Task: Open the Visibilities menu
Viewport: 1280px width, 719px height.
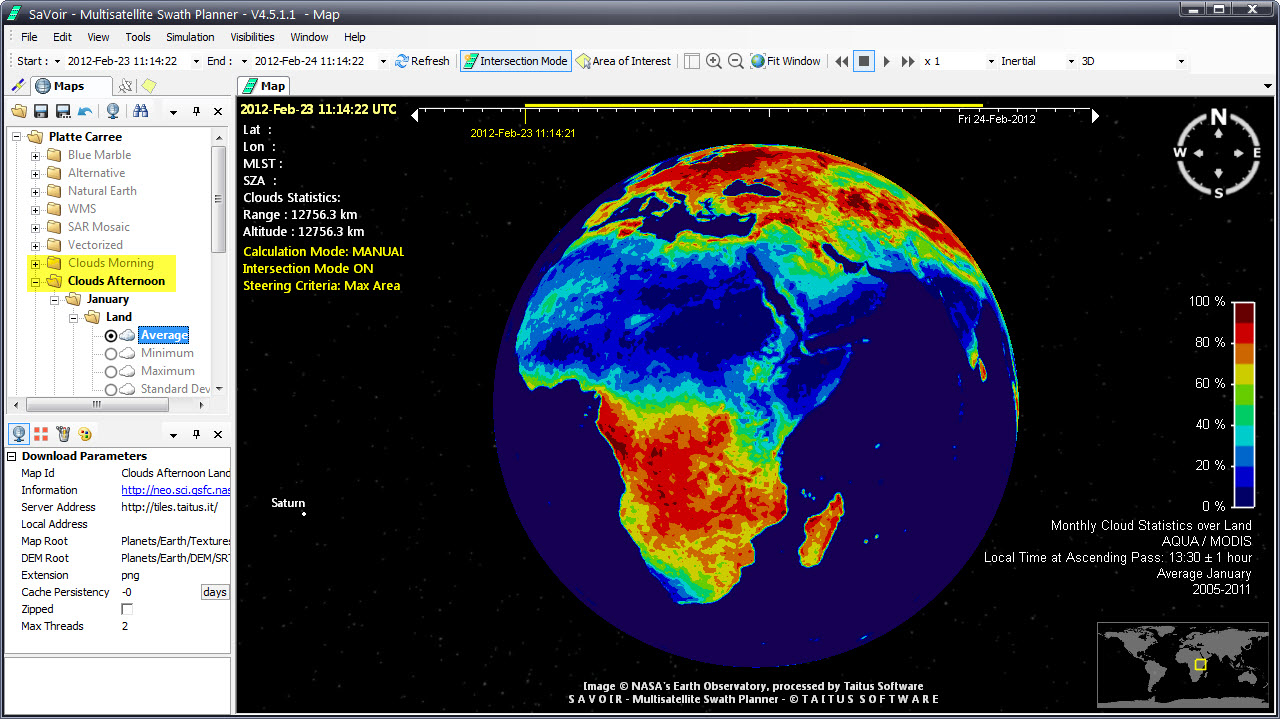Action: tap(252, 37)
